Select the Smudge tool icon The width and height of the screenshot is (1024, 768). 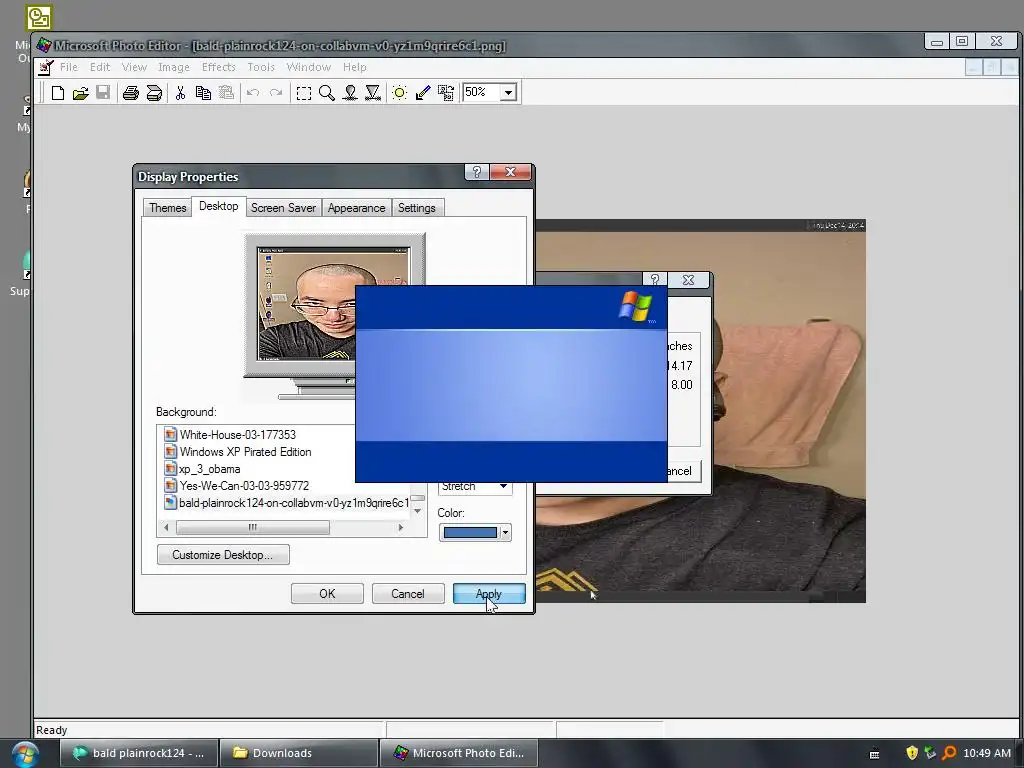[350, 93]
